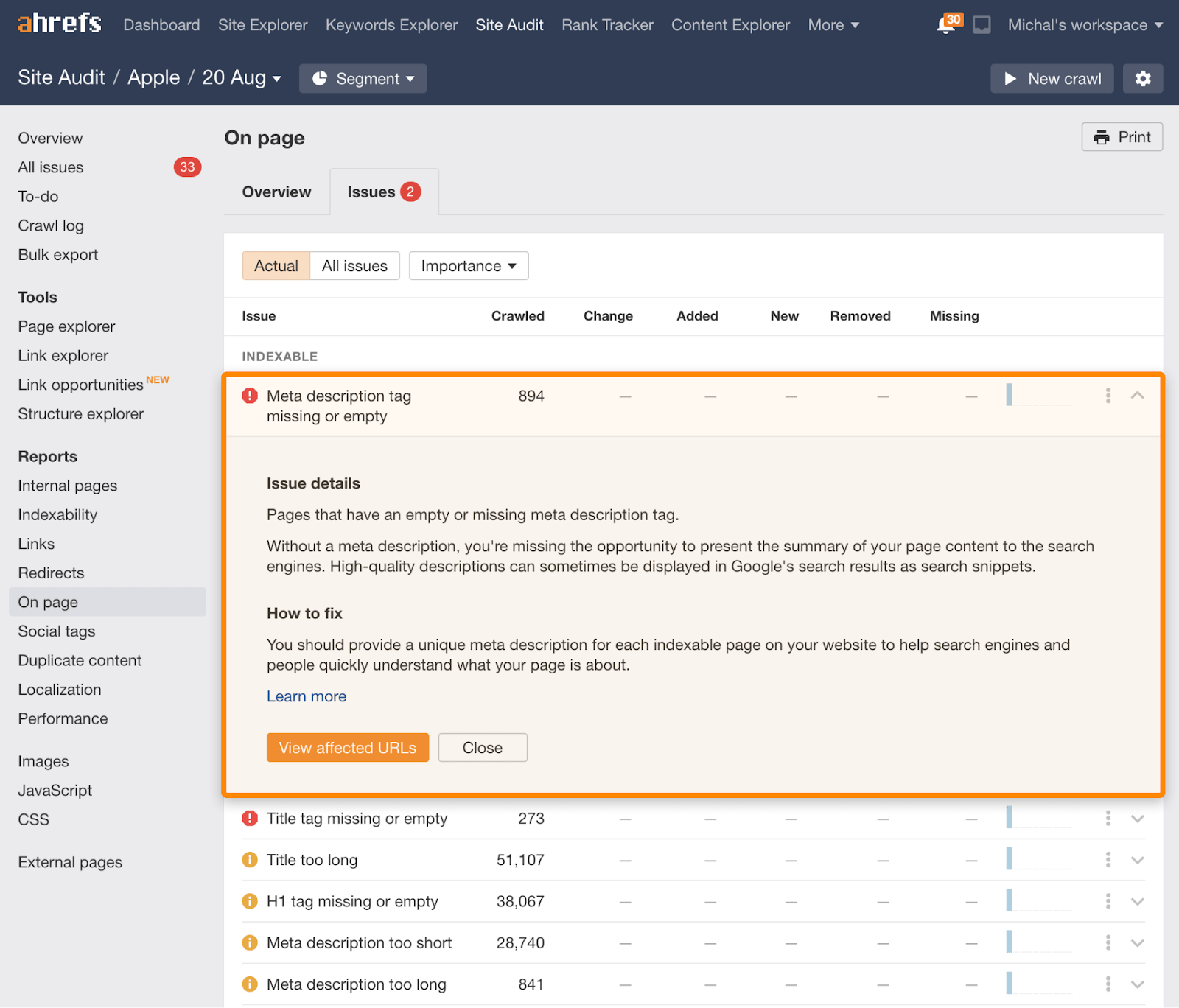Expand the Meta description too short row
Viewport: 1179px width, 1008px height.
1137,943
